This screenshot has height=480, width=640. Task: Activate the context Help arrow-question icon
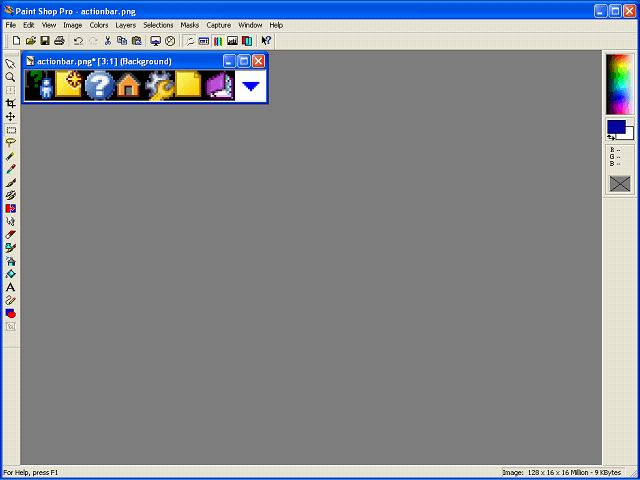(x=266, y=40)
